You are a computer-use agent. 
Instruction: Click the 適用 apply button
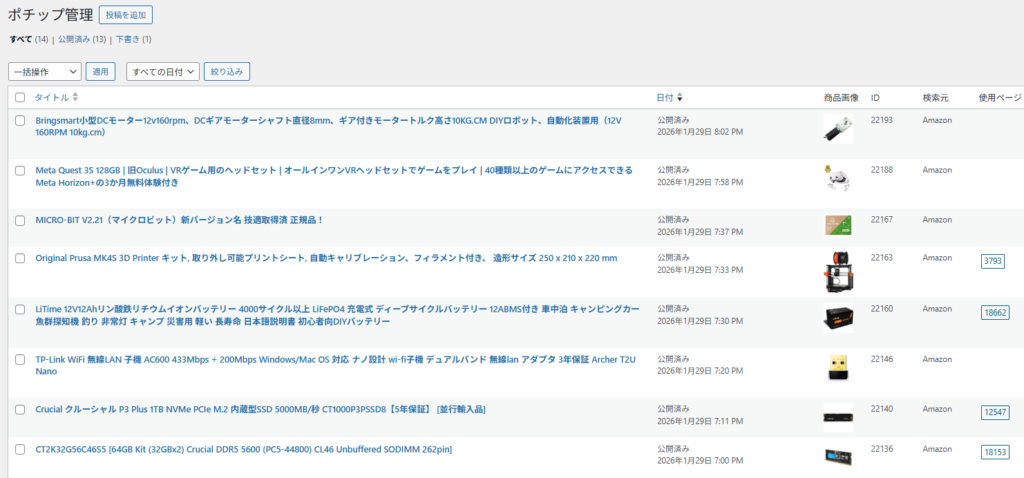point(101,72)
